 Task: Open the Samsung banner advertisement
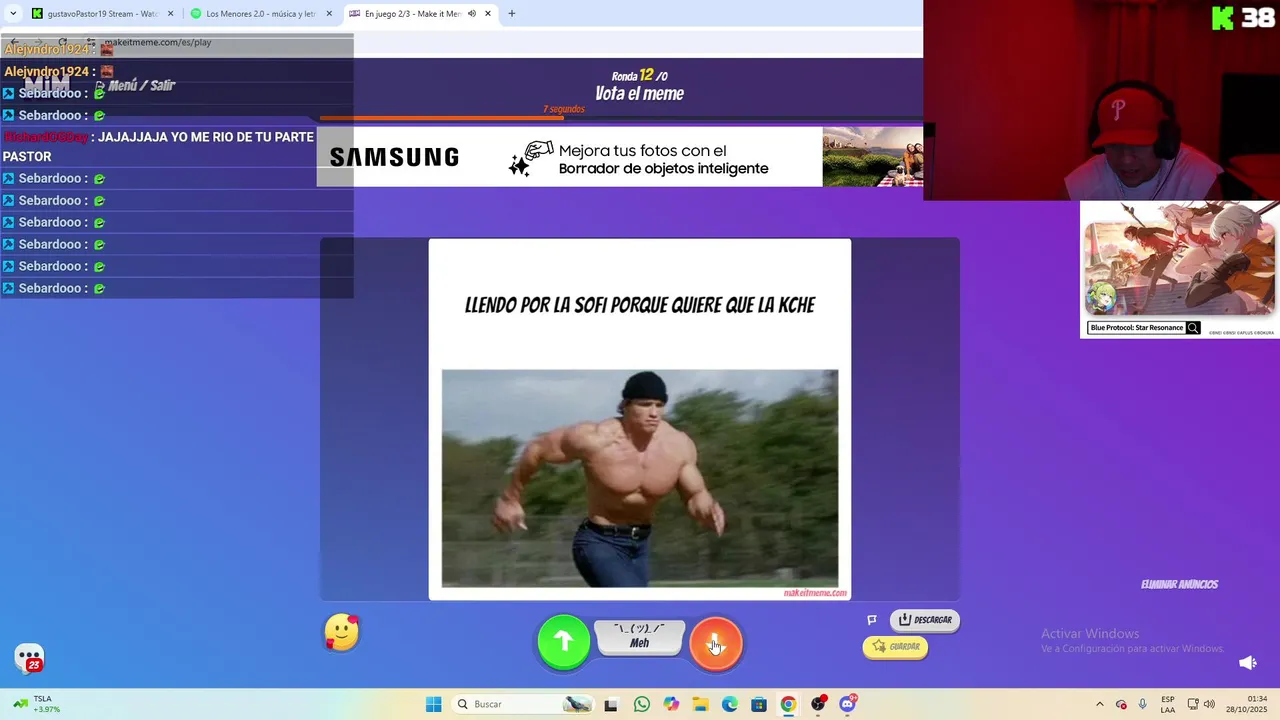pyautogui.click(x=620, y=157)
